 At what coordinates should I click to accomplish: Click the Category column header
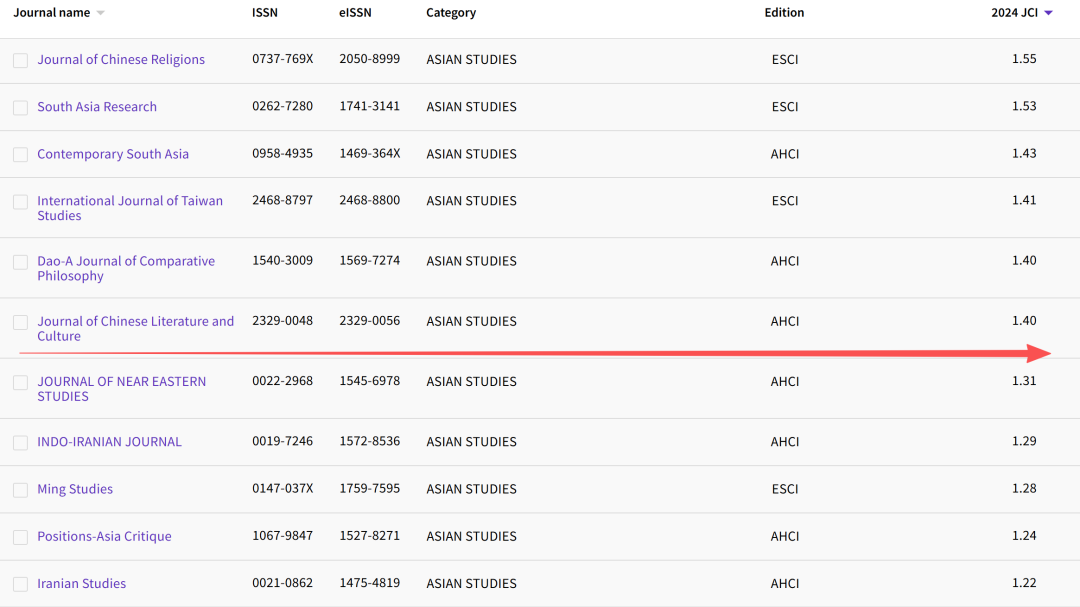click(451, 13)
